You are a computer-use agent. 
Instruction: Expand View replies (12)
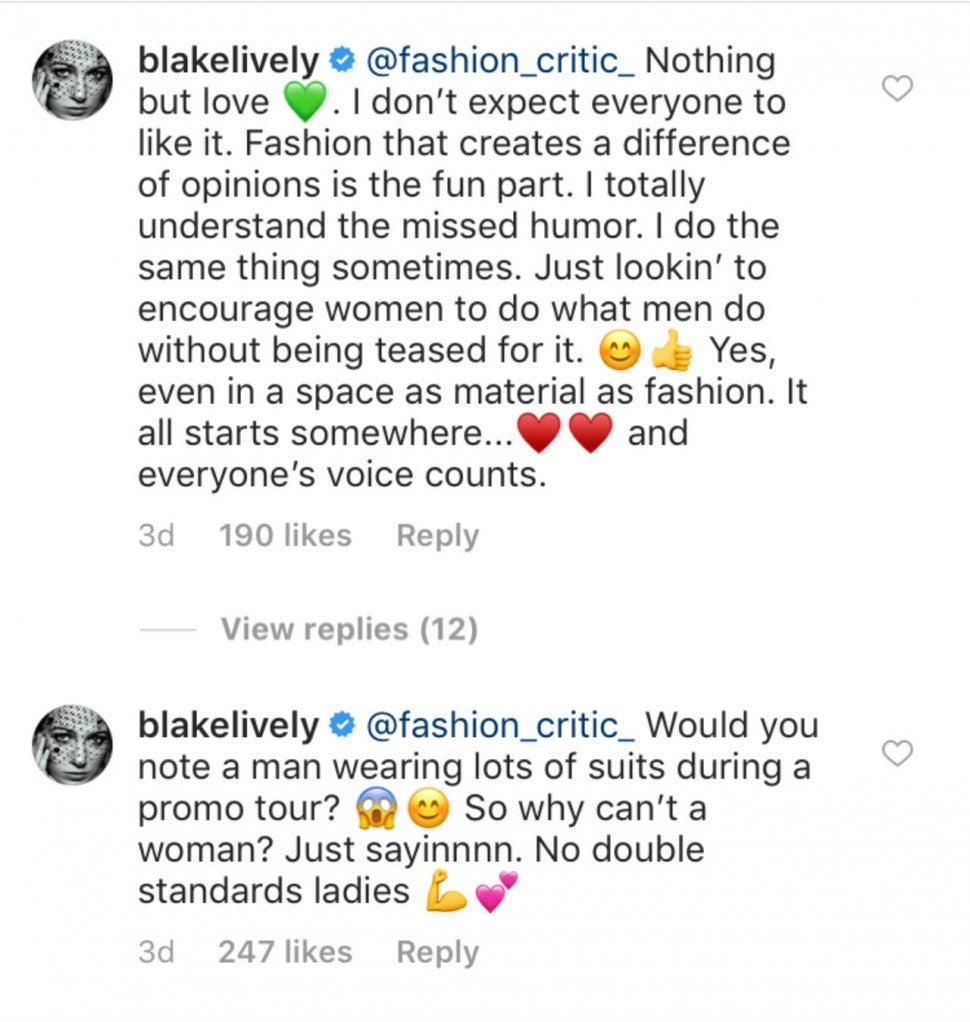tap(348, 629)
